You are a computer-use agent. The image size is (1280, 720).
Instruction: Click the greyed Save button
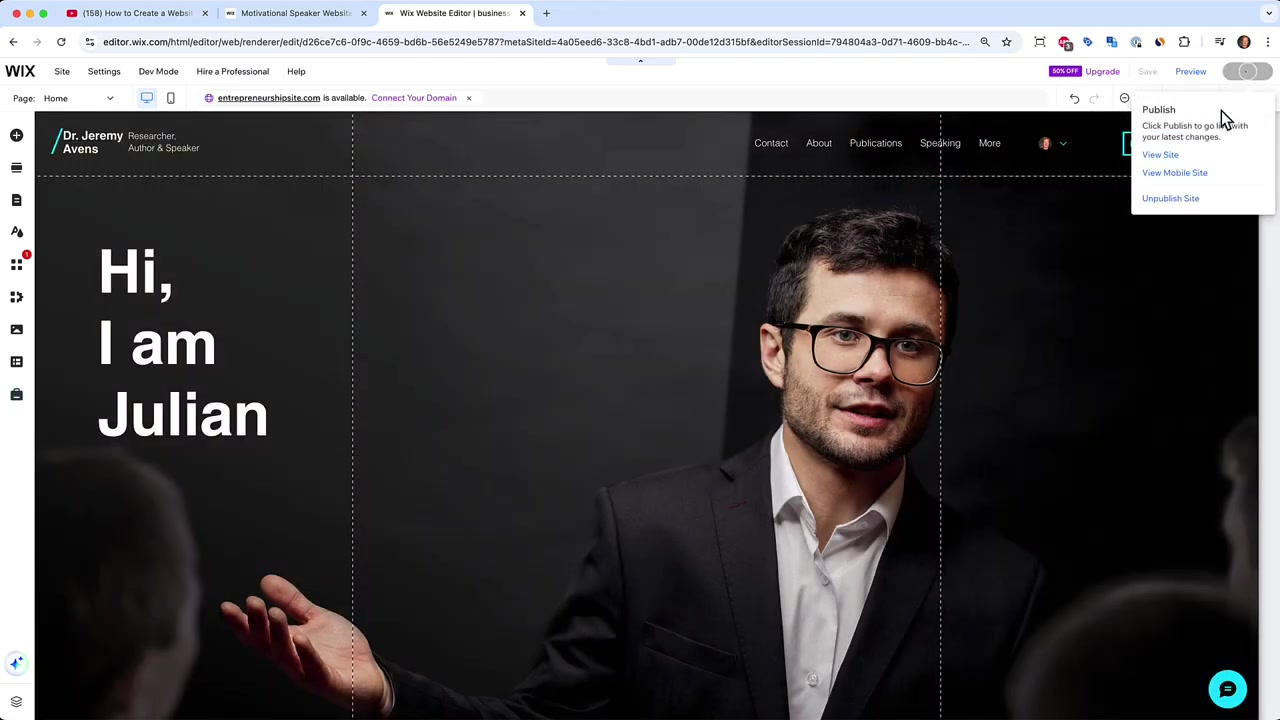1147,71
